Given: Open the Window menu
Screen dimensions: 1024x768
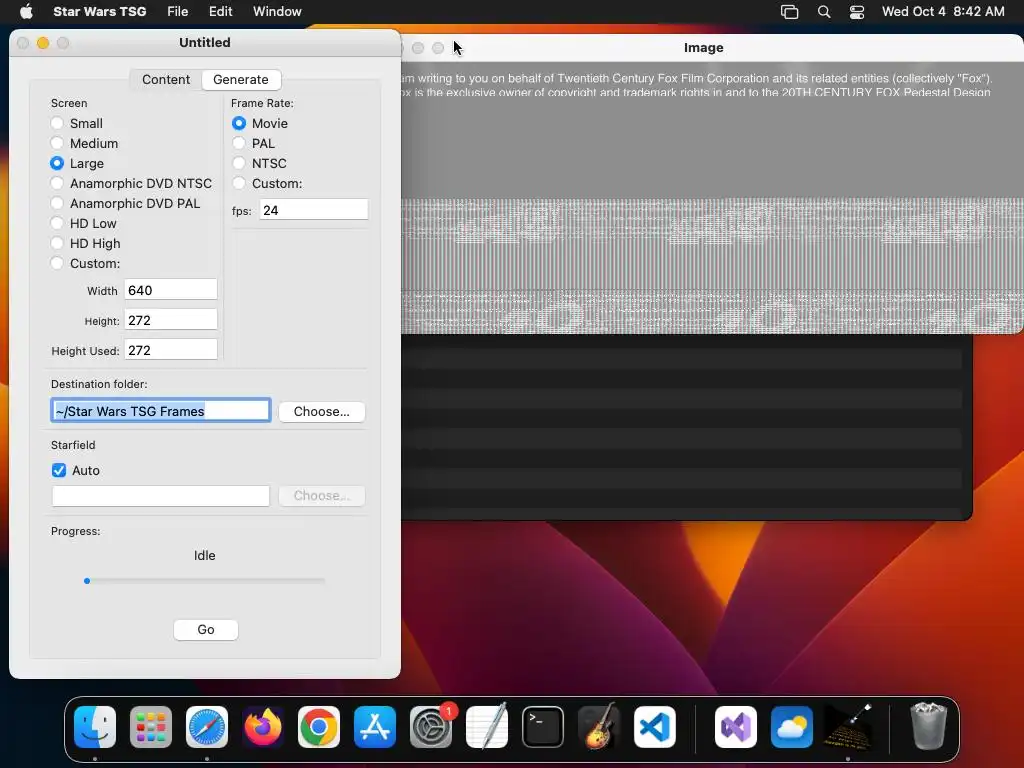Looking at the screenshot, I should [278, 11].
